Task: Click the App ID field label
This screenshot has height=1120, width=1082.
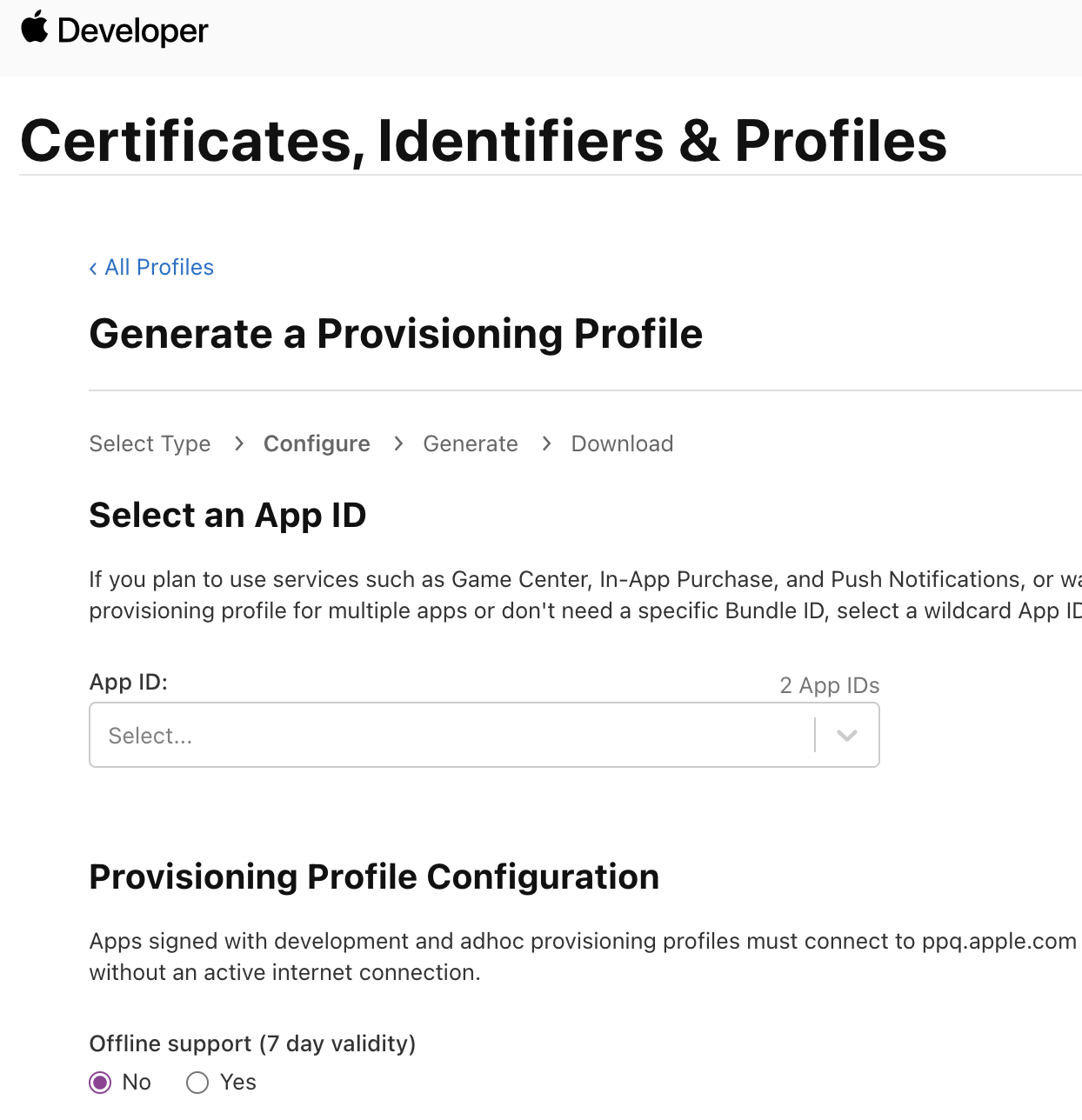Action: tap(128, 682)
